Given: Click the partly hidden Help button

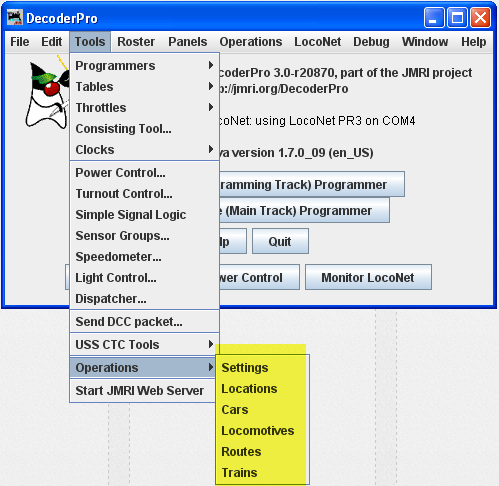Looking at the screenshot, I should (x=233, y=241).
